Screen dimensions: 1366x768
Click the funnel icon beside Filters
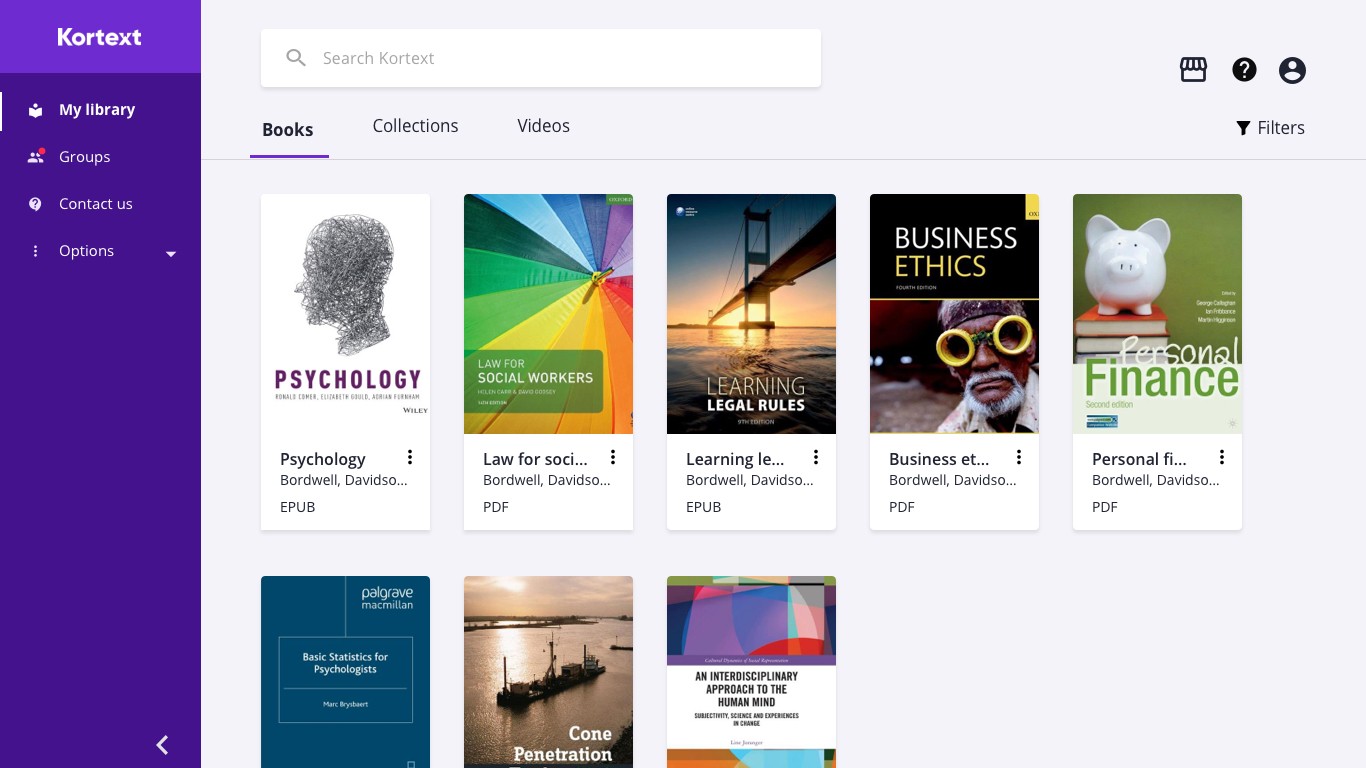click(1243, 128)
